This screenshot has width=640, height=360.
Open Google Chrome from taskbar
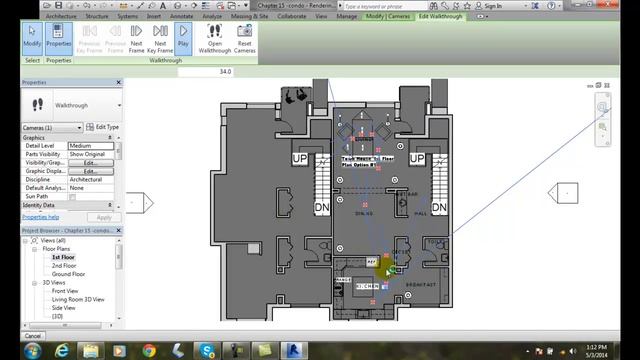tap(149, 351)
